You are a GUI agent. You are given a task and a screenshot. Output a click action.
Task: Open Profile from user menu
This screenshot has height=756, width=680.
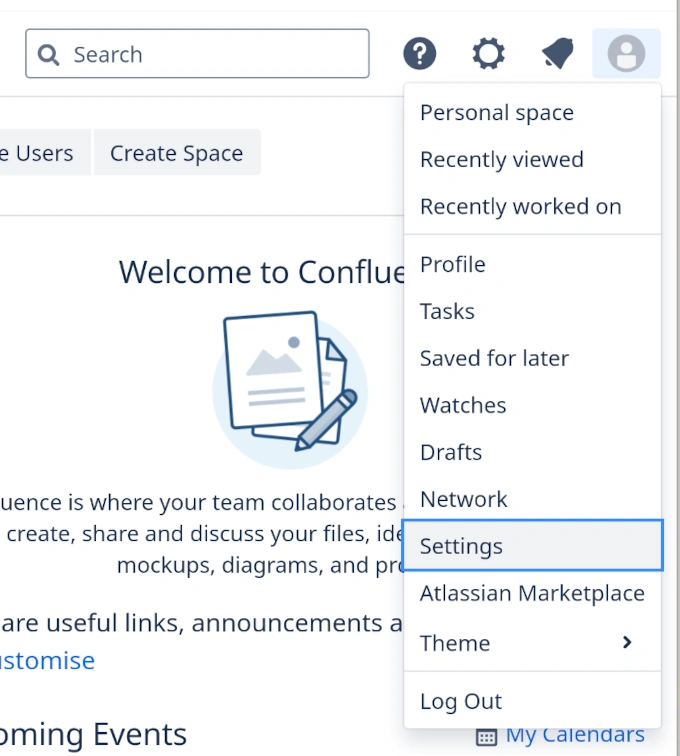tap(453, 264)
